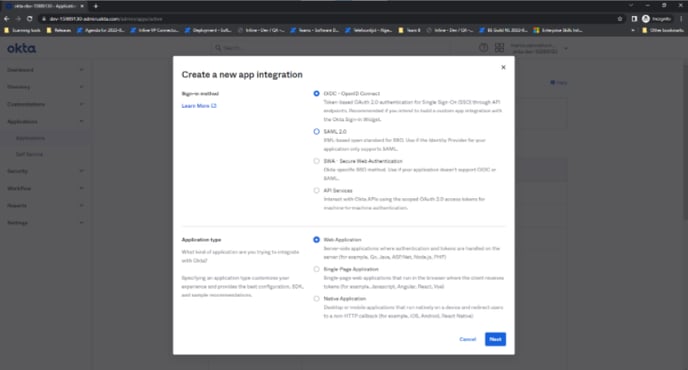This screenshot has height=370, width=688.
Task: Choose the Web Application type radio button
Action: pos(316,240)
